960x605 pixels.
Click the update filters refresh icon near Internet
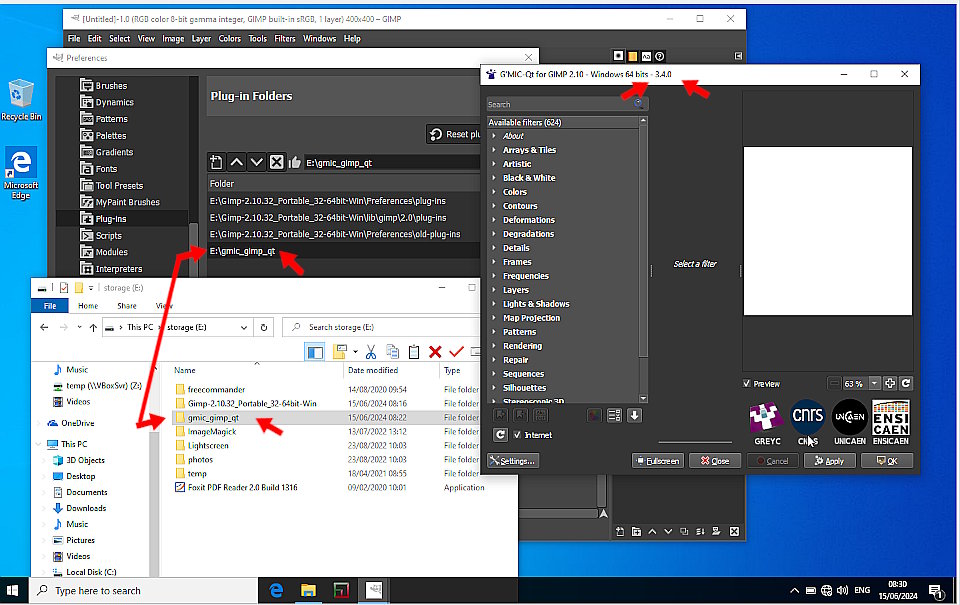500,435
